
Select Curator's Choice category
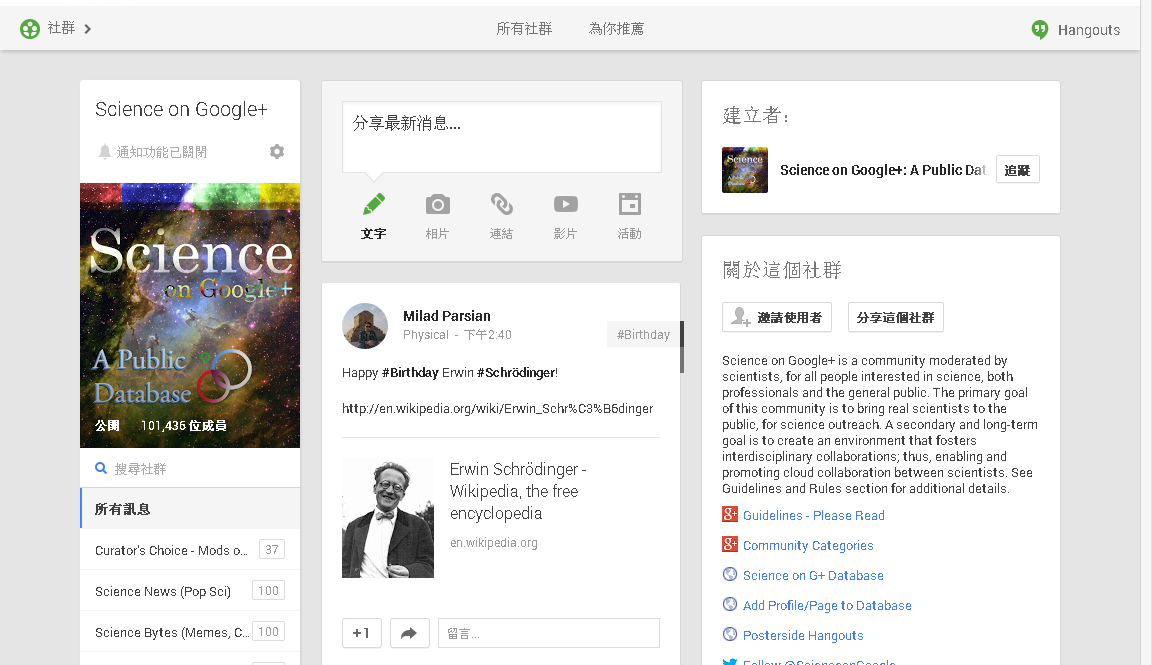[190, 550]
